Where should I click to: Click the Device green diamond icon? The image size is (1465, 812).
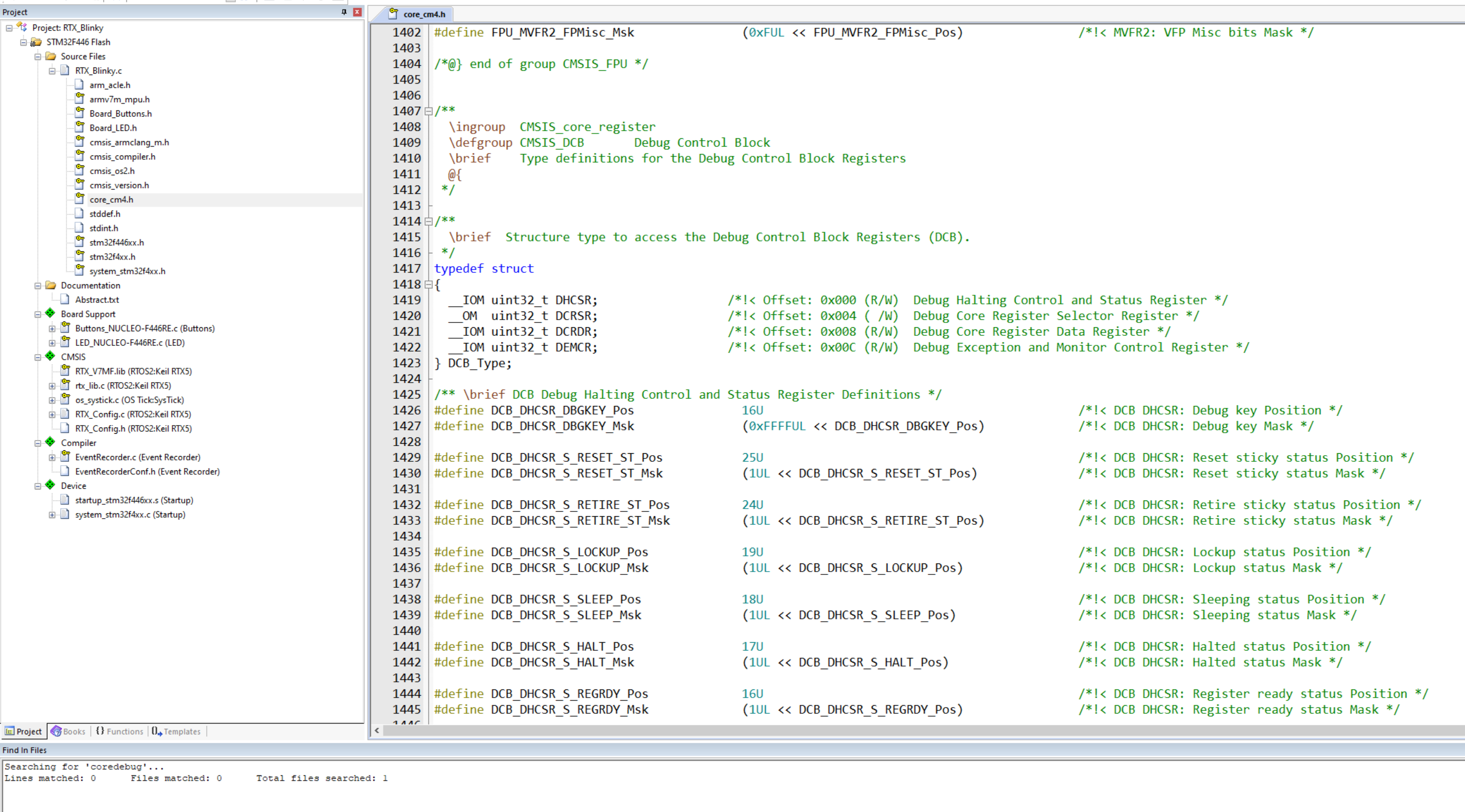tap(50, 485)
